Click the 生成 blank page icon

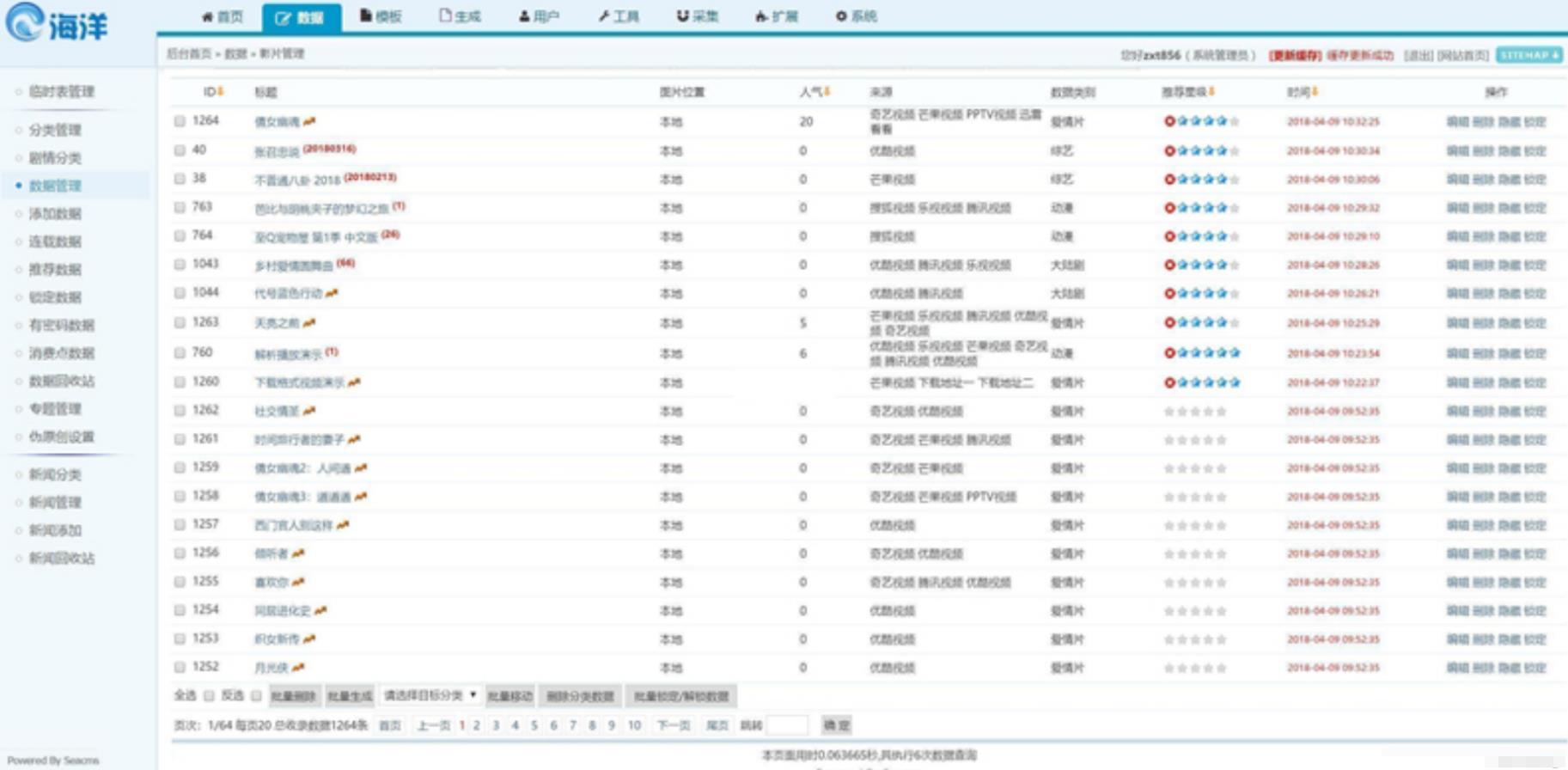[445, 15]
